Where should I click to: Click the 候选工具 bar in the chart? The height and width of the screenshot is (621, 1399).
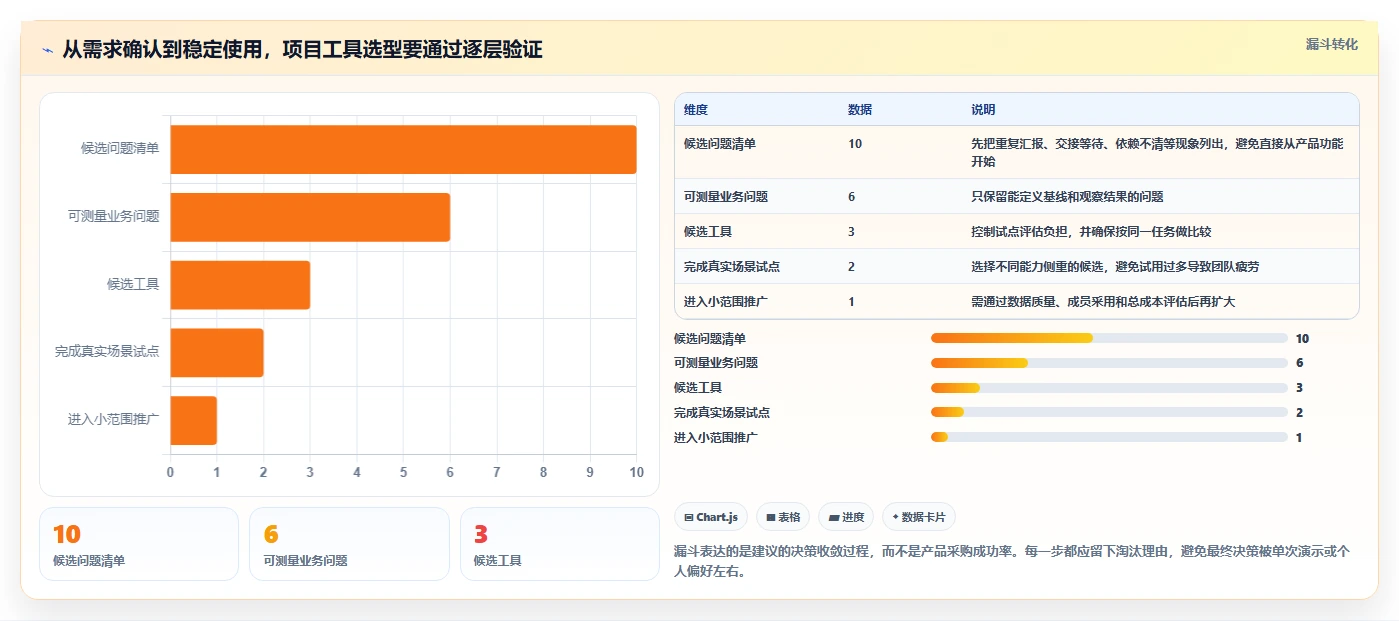pyautogui.click(x=240, y=285)
